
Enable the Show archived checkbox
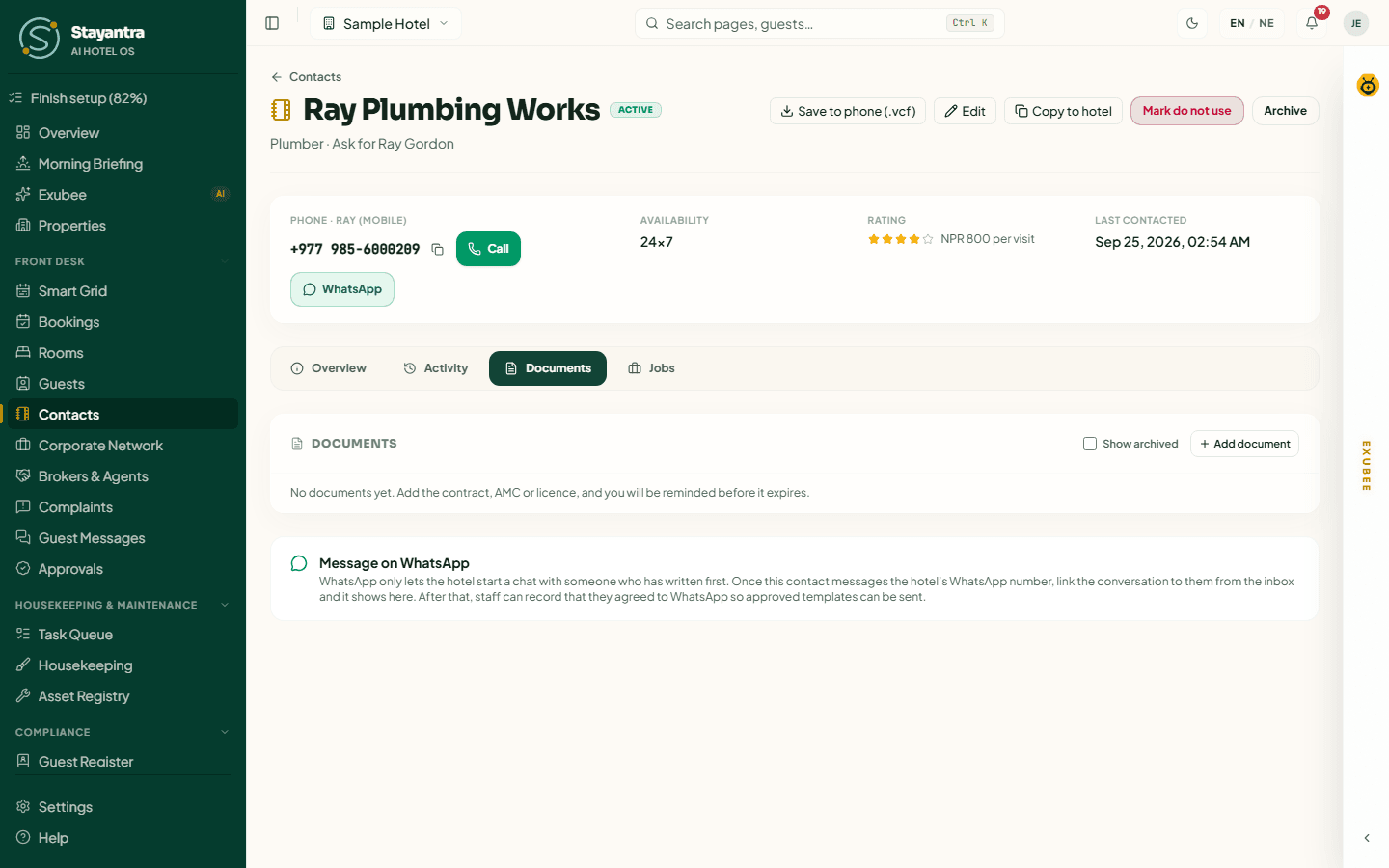tap(1090, 444)
